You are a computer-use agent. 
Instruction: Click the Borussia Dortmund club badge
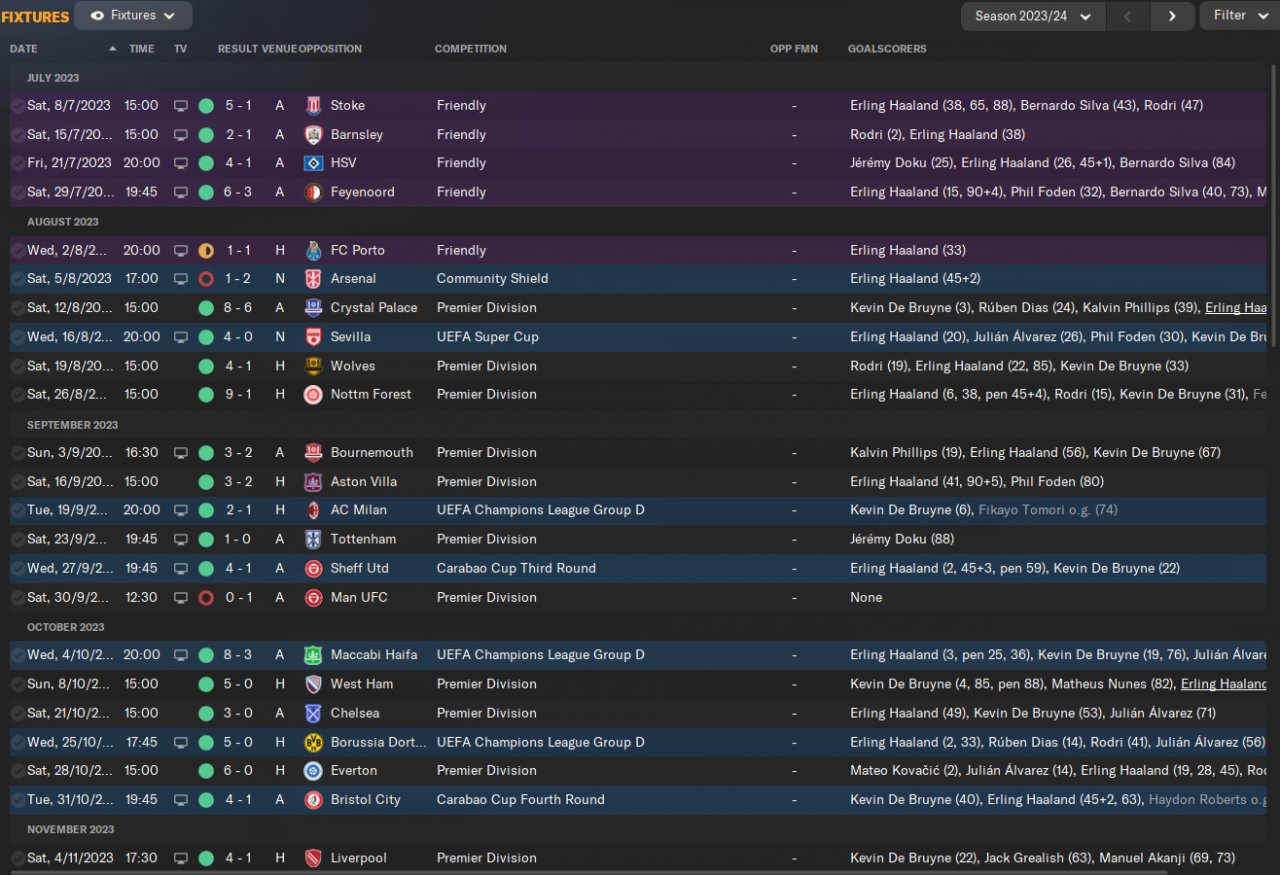tap(313, 742)
